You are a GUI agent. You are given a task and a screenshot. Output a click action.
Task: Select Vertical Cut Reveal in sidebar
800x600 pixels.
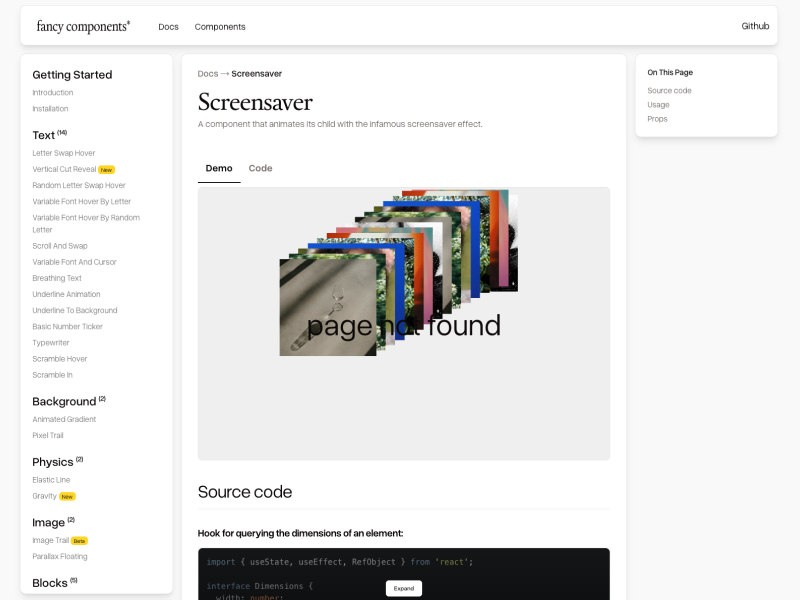point(64,169)
